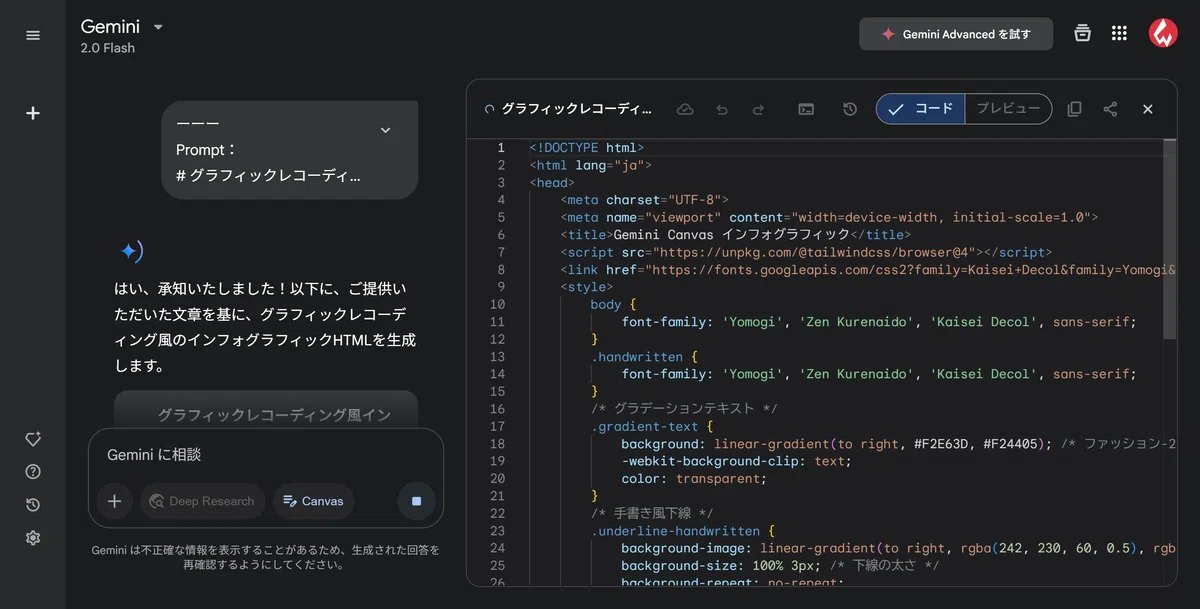Open activity history in sidebar
This screenshot has width=1200, height=609.
pos(33,505)
